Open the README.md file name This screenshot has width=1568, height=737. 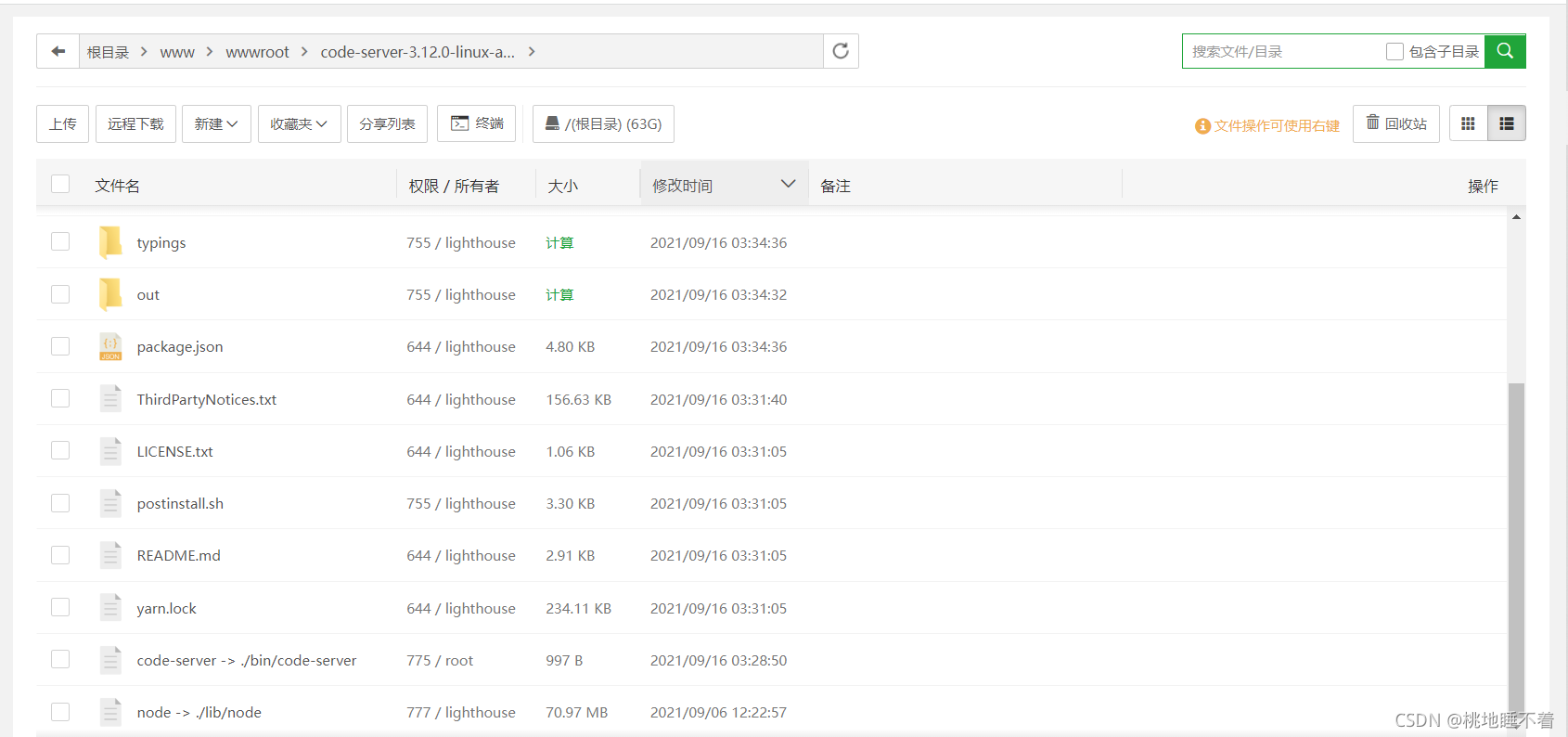coord(178,555)
